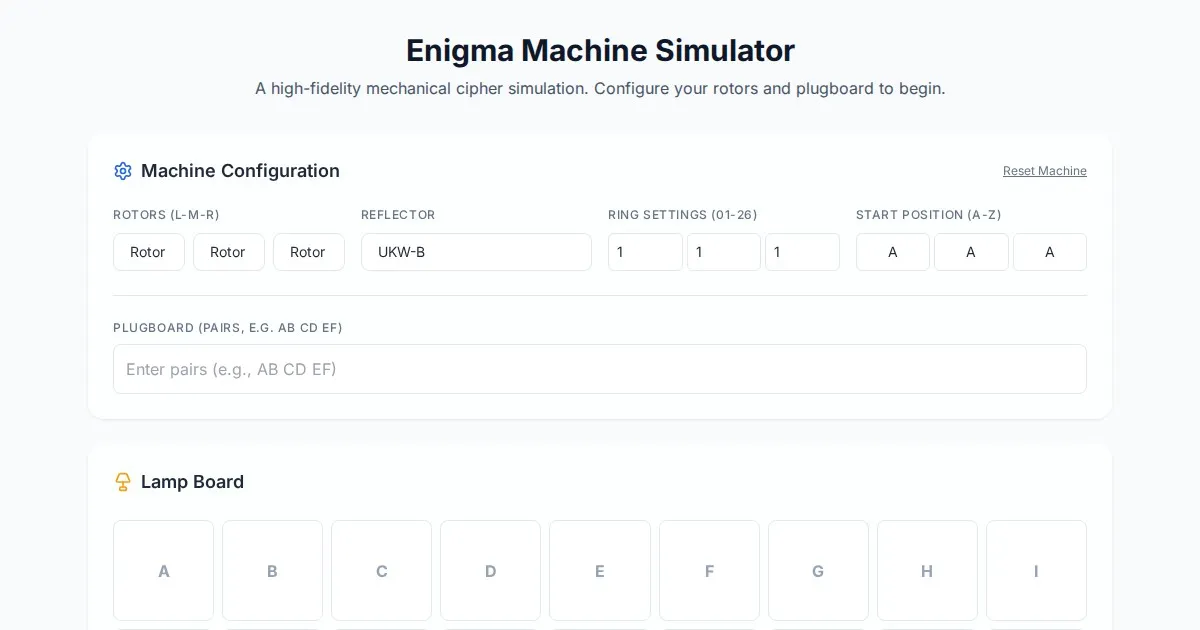Click lamp A on the Lamp Board
This screenshot has width=1200, height=630.
click(164, 571)
